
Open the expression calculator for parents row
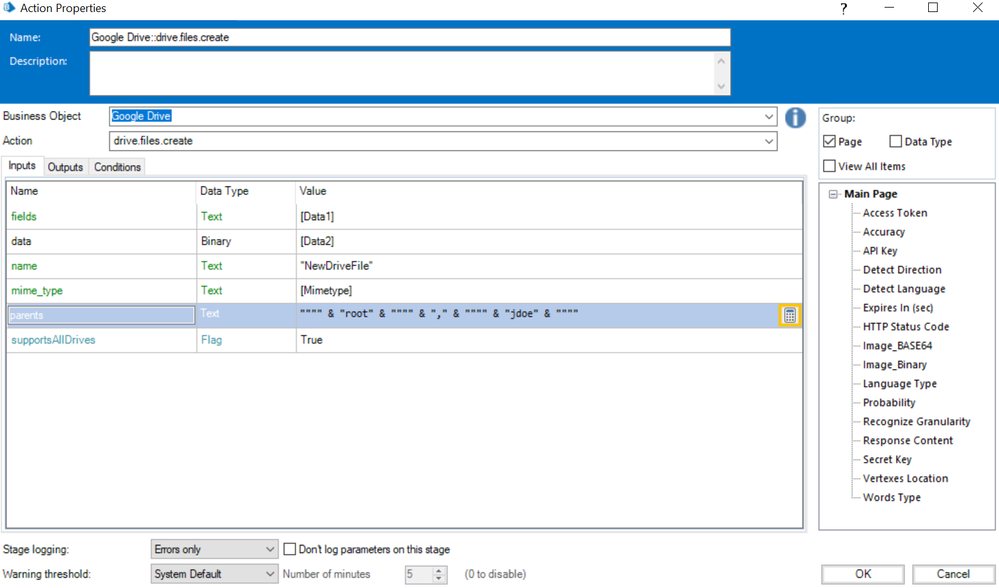789,315
